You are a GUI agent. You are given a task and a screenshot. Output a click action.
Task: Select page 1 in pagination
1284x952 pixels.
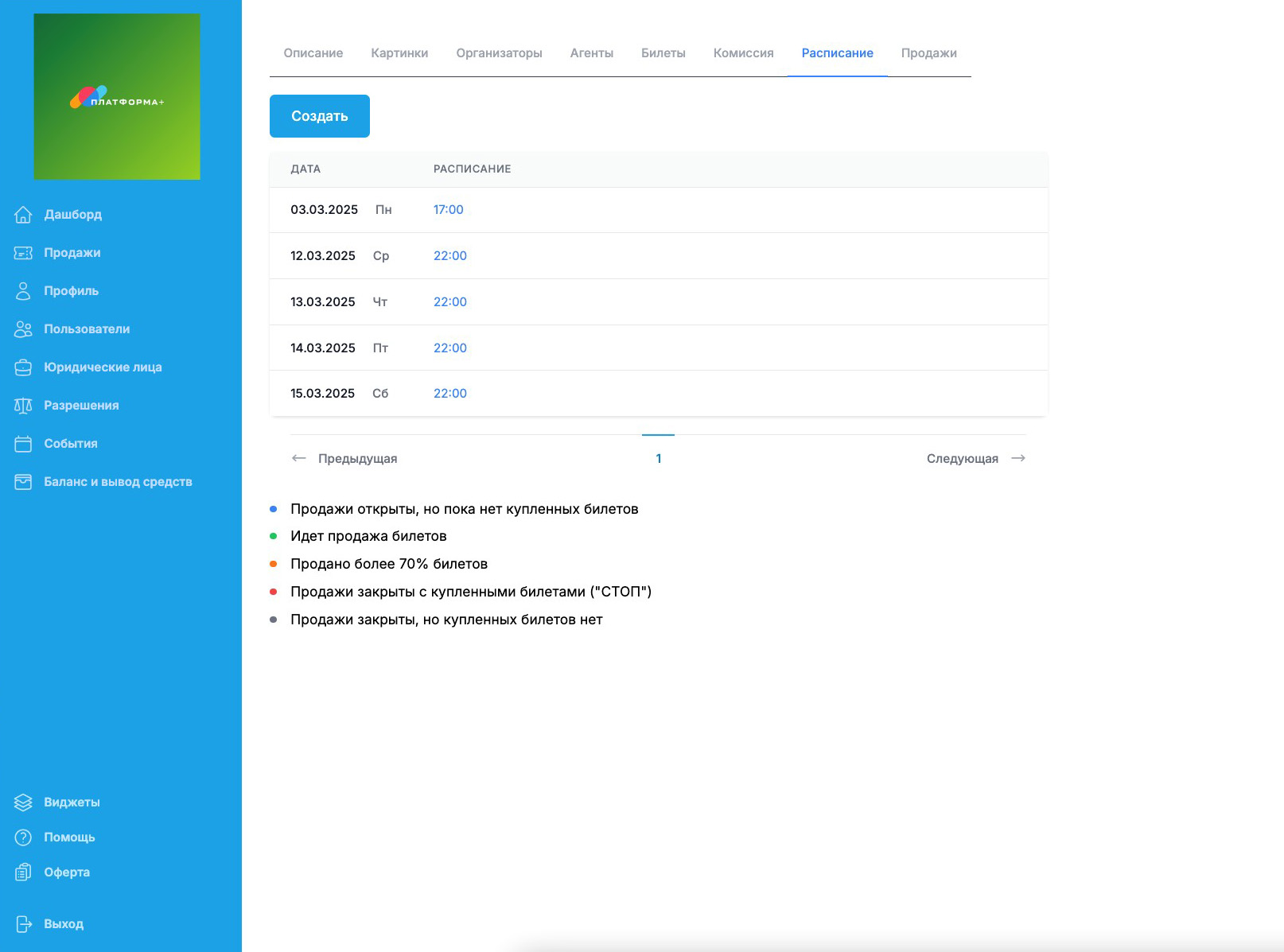(658, 459)
